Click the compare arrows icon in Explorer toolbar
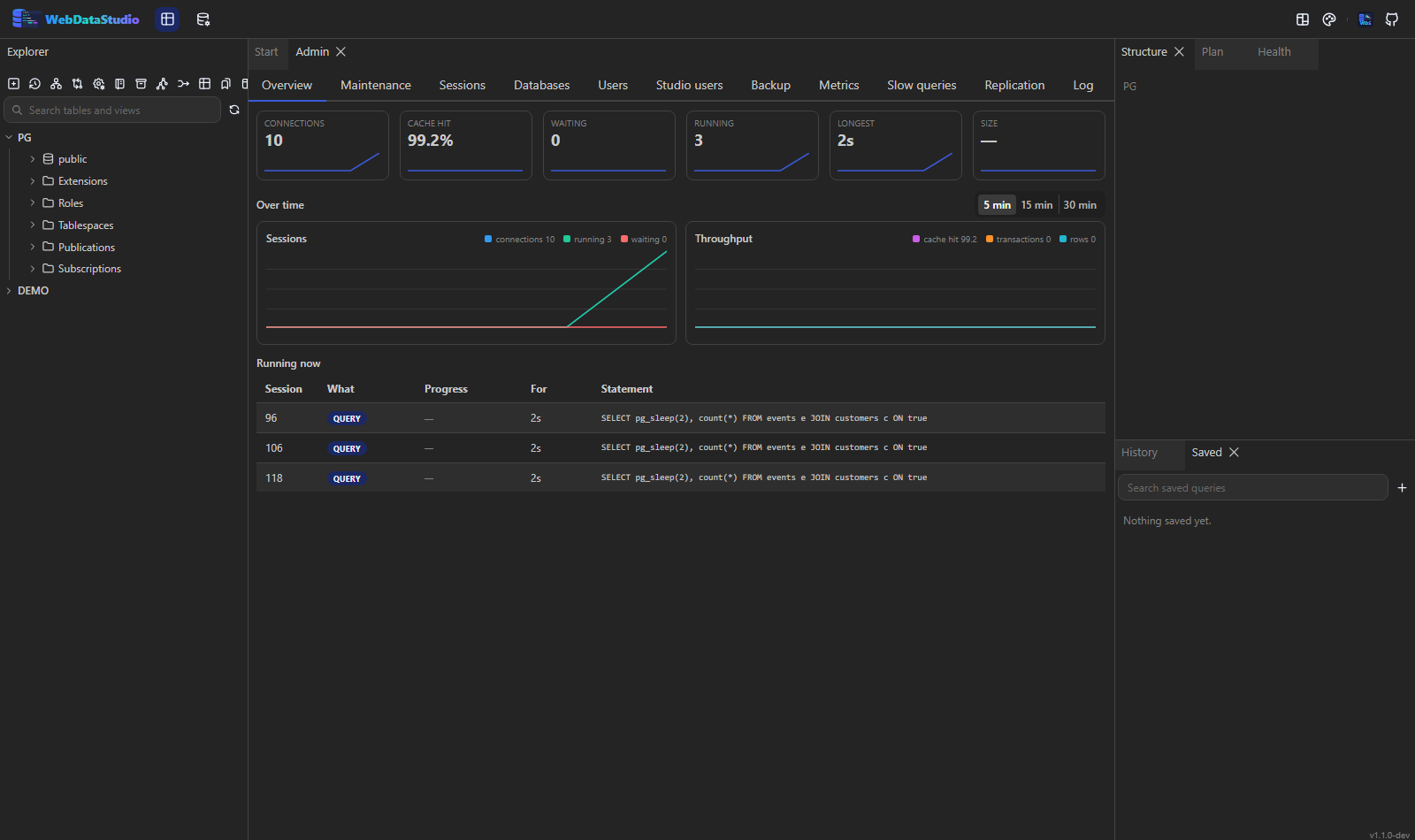Screen dimensions: 1415x840 point(77,84)
